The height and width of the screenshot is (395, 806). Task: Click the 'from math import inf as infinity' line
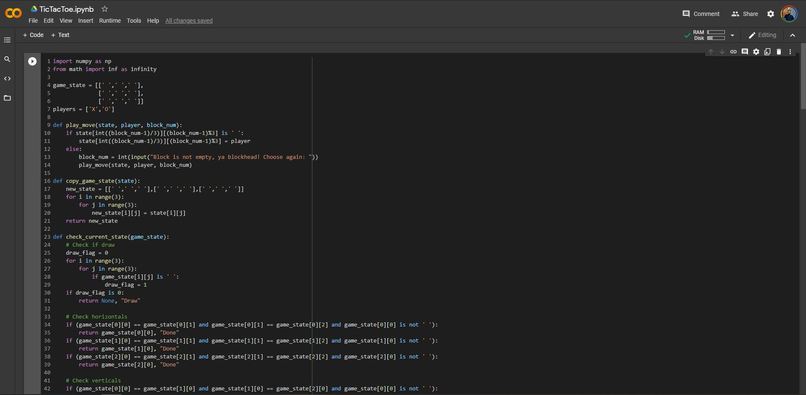pyautogui.click(x=105, y=69)
